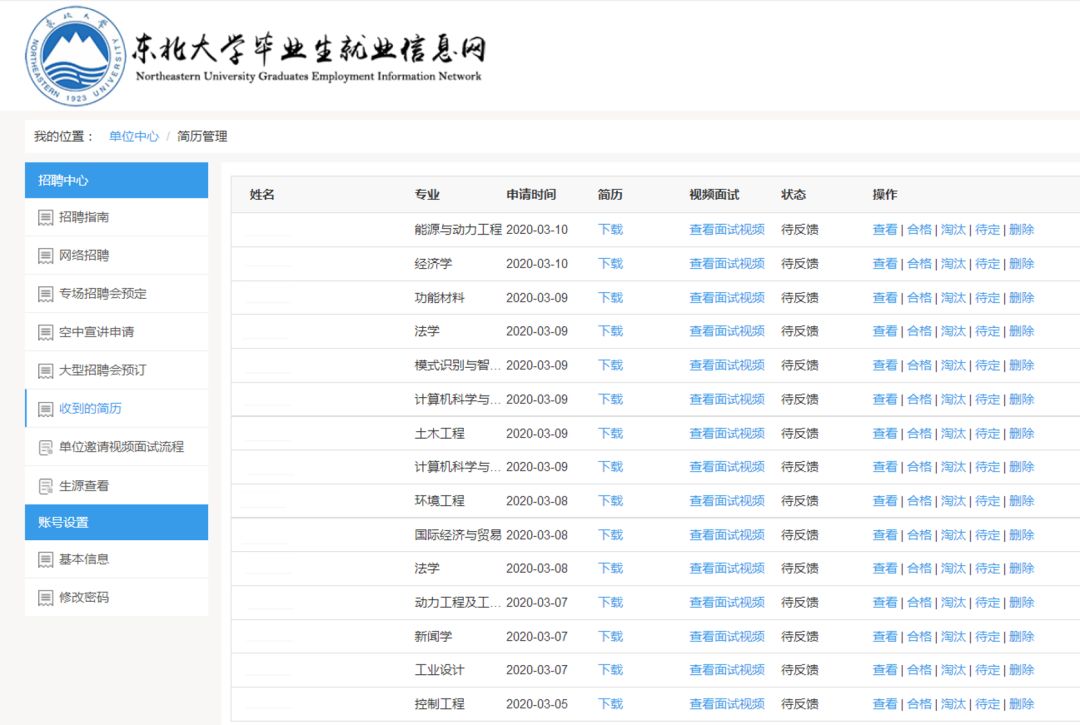
Task: Select the 网络招聘 panel icon
Action: (x=45, y=256)
